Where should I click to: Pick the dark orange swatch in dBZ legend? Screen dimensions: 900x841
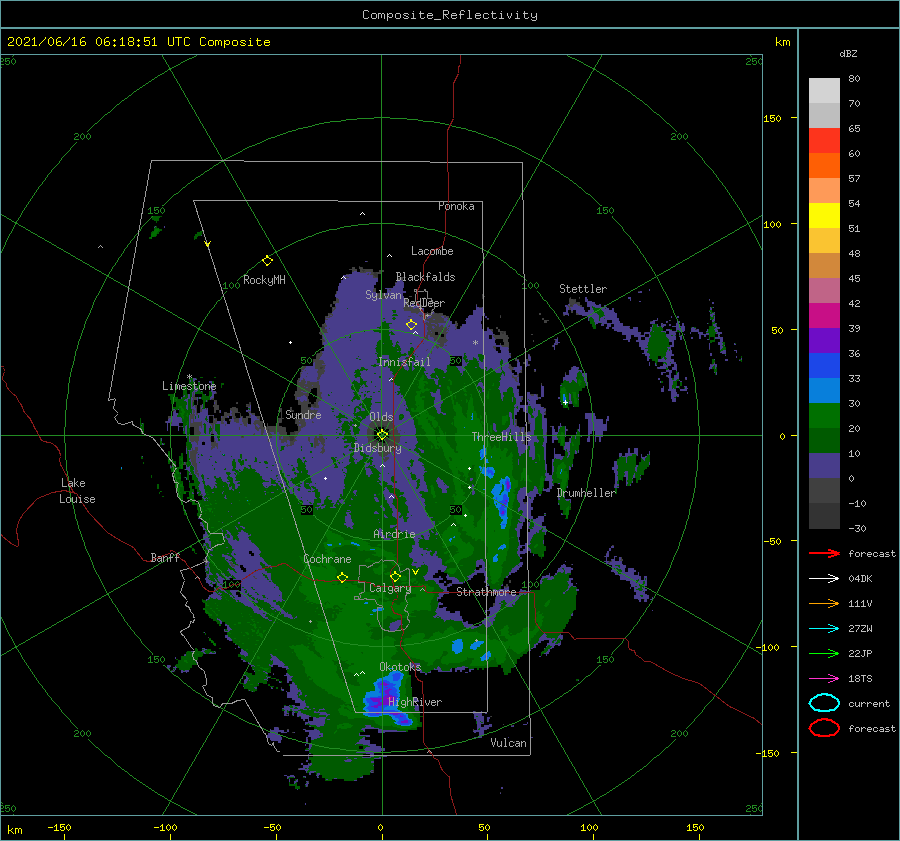[824, 166]
